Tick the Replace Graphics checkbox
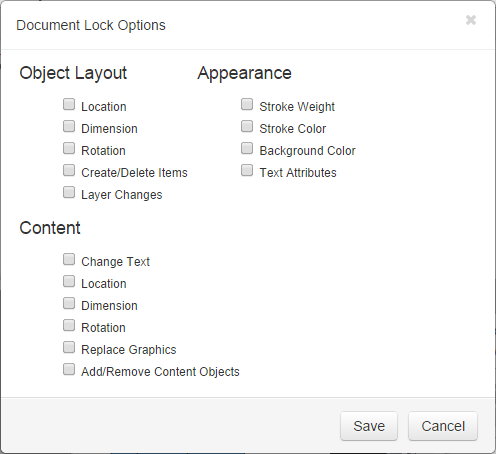The image size is (496, 454). click(69, 347)
